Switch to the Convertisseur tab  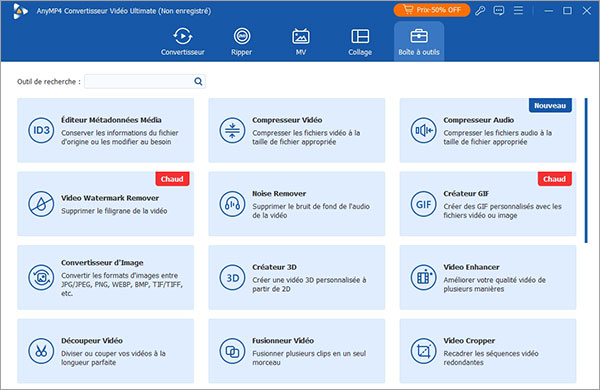tap(183, 41)
